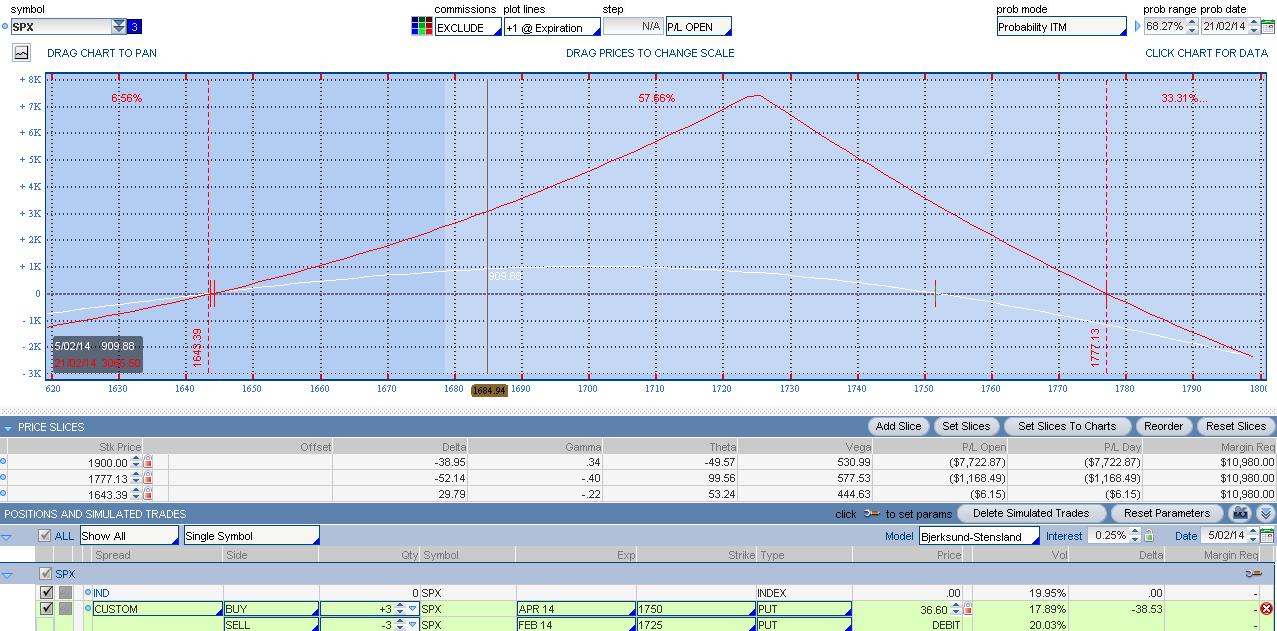The width and height of the screenshot is (1277, 631).
Task: Open the CUSTOM spread dropdown
Action: pos(157,609)
